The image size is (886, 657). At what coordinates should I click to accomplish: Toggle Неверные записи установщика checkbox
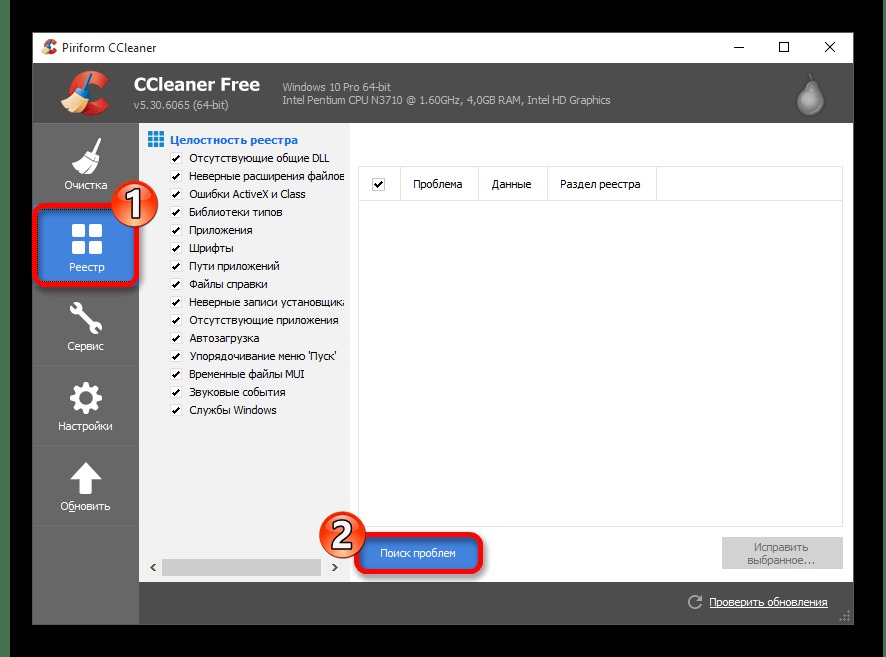click(176, 302)
